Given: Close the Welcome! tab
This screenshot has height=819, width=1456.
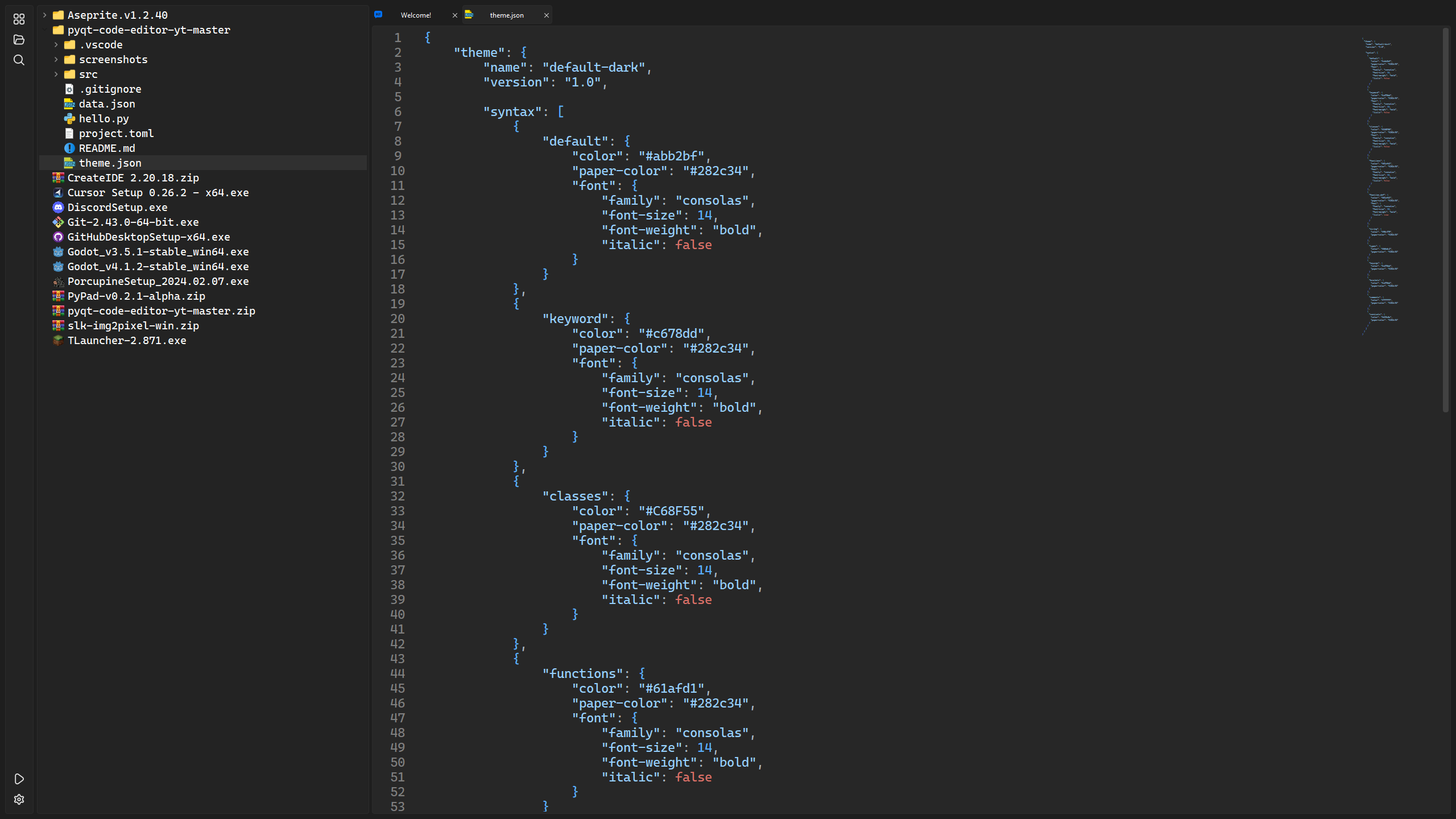Looking at the screenshot, I should coord(454,15).
